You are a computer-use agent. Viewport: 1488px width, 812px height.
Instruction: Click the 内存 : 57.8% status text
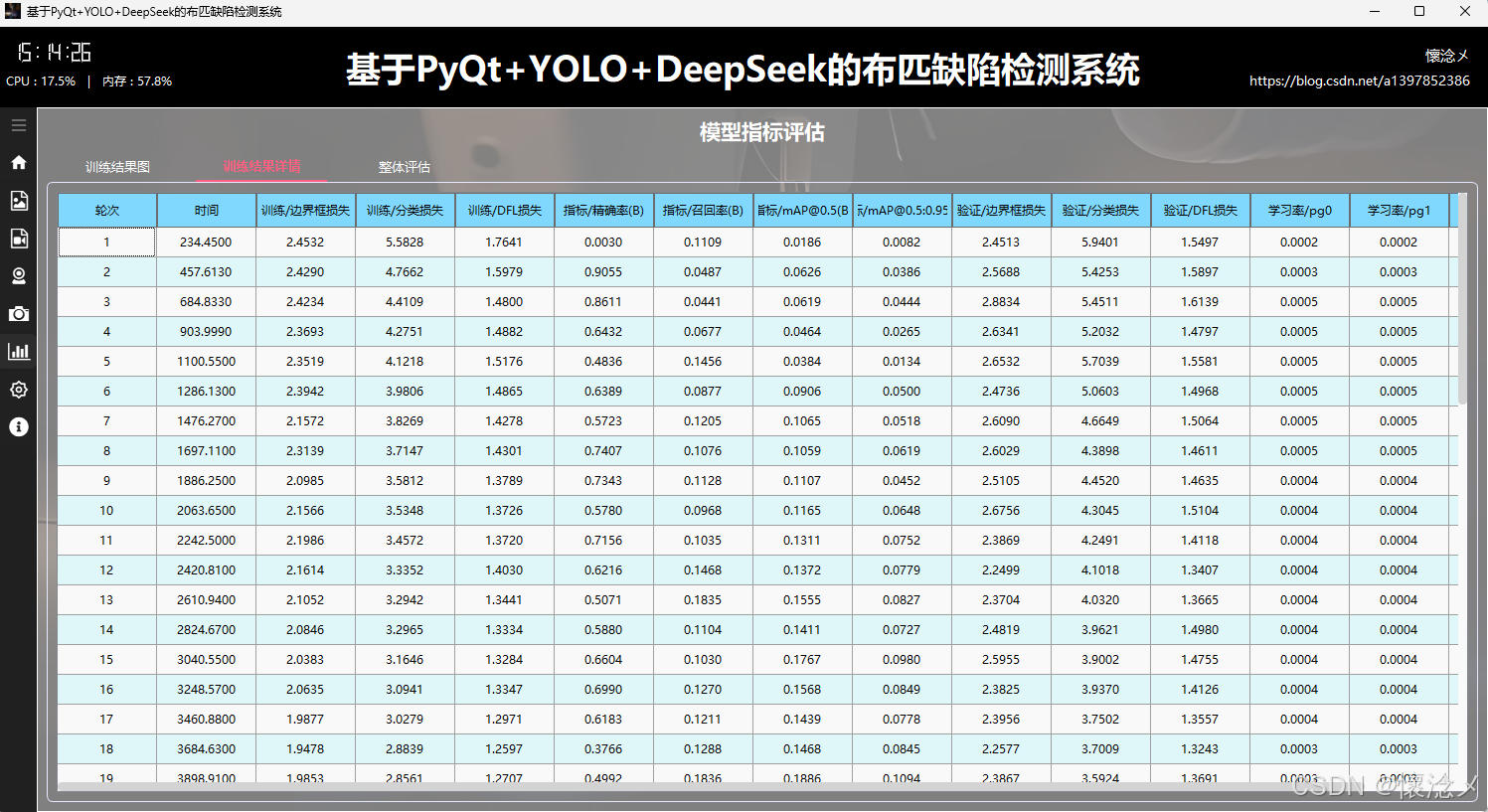137,81
